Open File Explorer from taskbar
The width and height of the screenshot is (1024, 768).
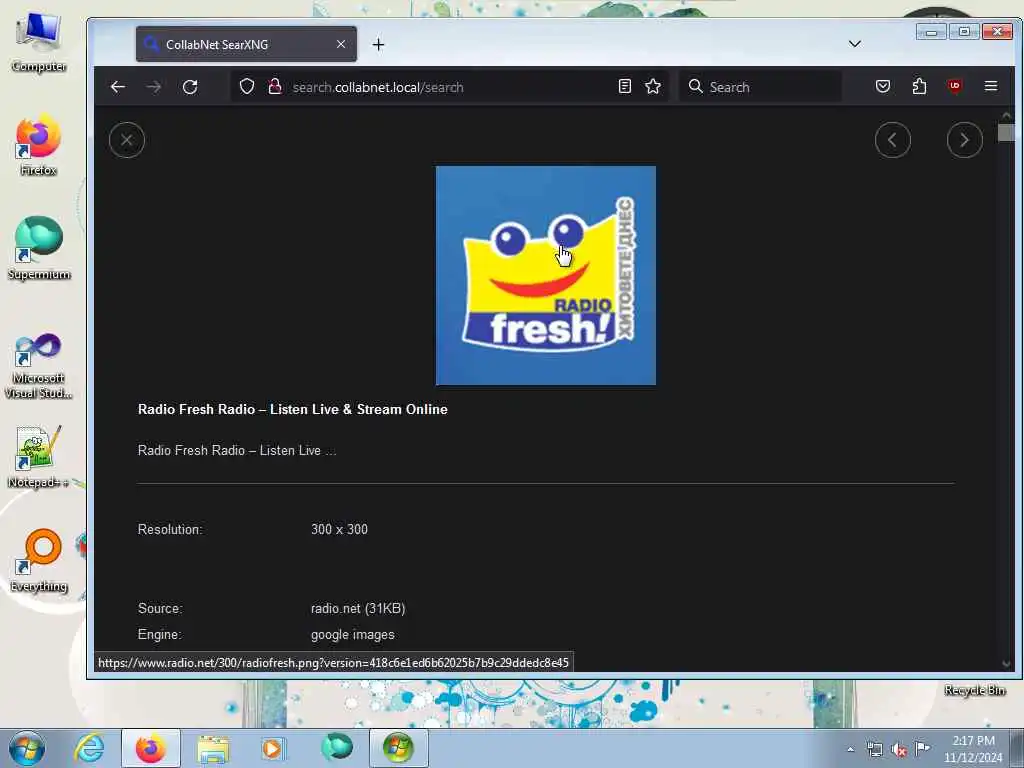(x=213, y=748)
